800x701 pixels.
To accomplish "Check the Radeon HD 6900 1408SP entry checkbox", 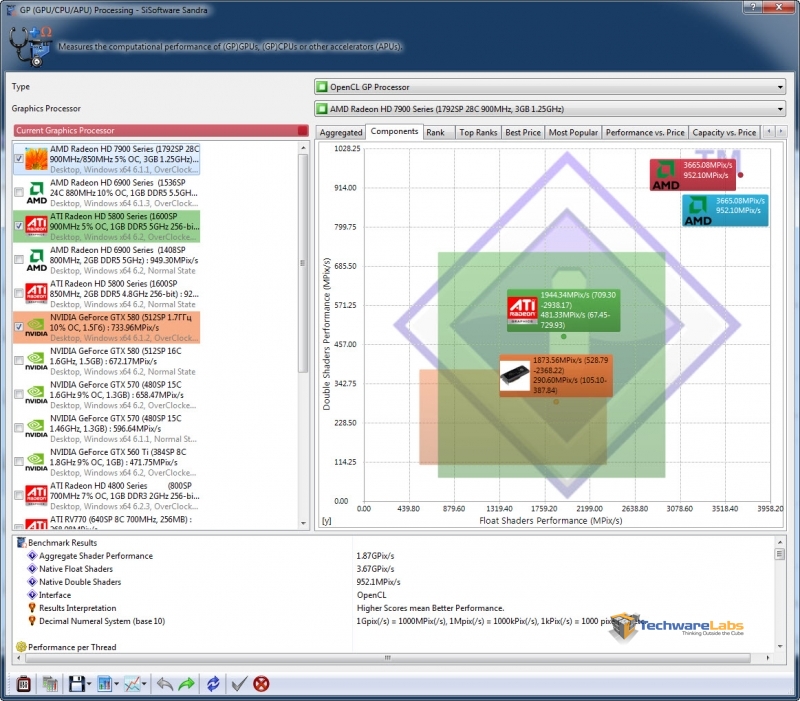I will tap(19, 260).
